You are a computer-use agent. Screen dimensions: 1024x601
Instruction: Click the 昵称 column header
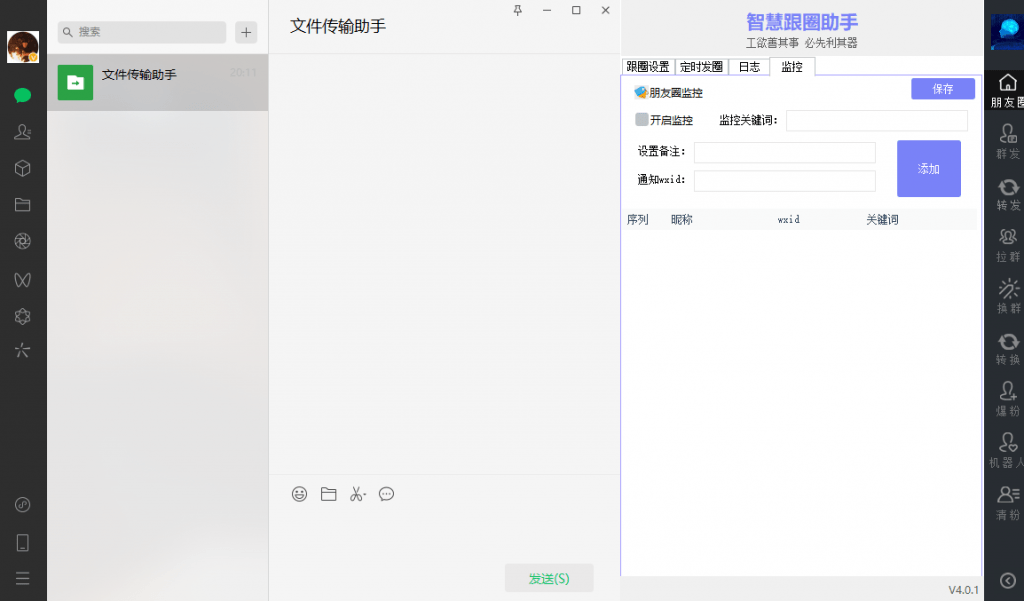682,220
